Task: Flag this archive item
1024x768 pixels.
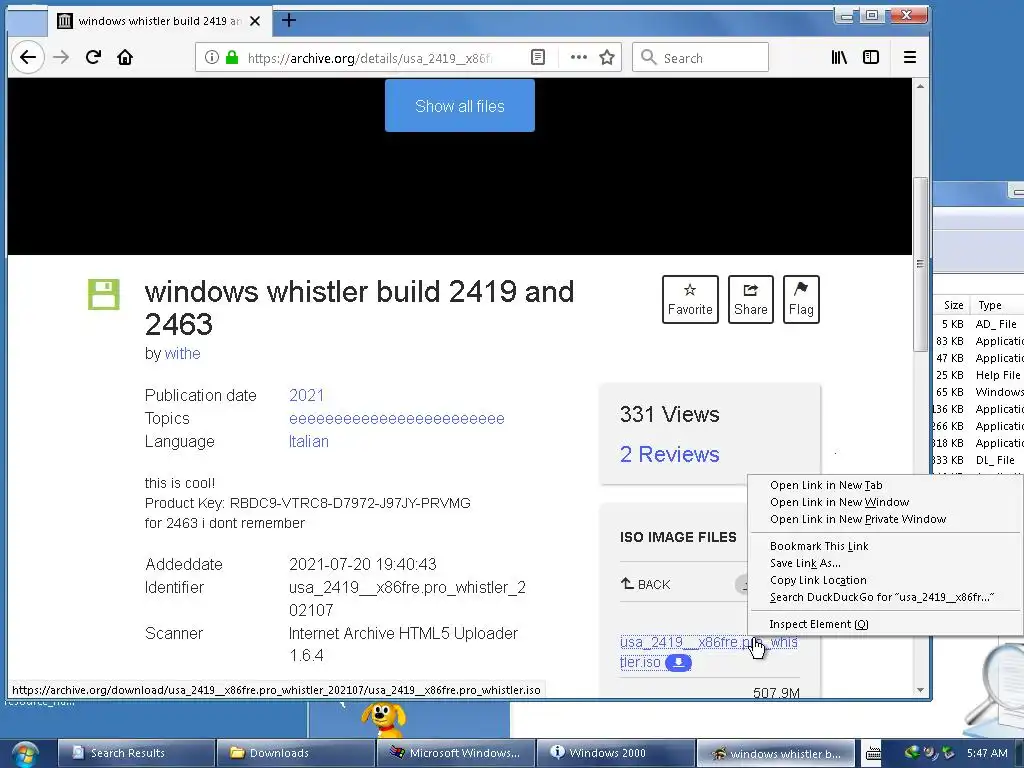Action: [x=801, y=300]
